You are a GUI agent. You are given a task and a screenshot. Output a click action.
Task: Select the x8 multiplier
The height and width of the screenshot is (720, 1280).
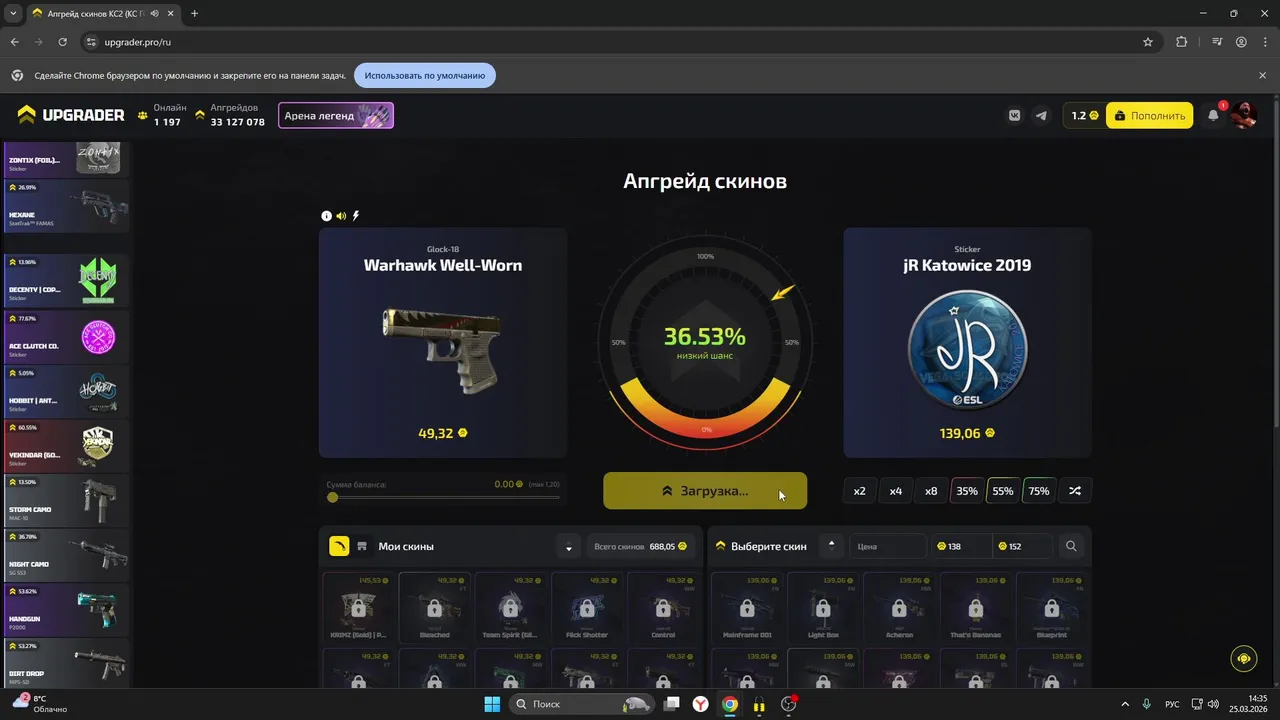[931, 491]
